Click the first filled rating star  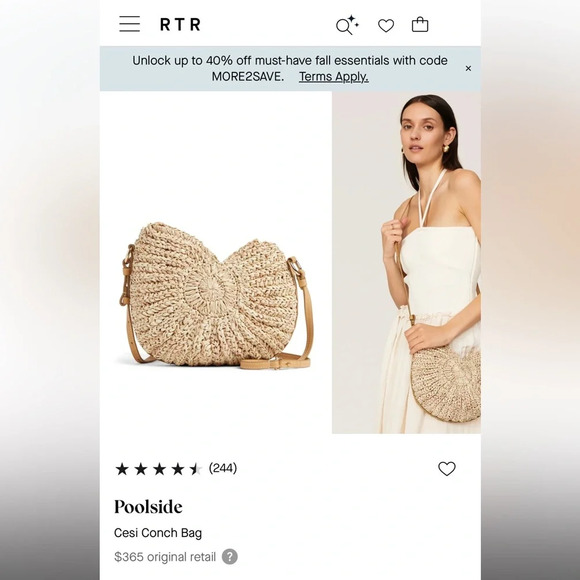(x=122, y=469)
